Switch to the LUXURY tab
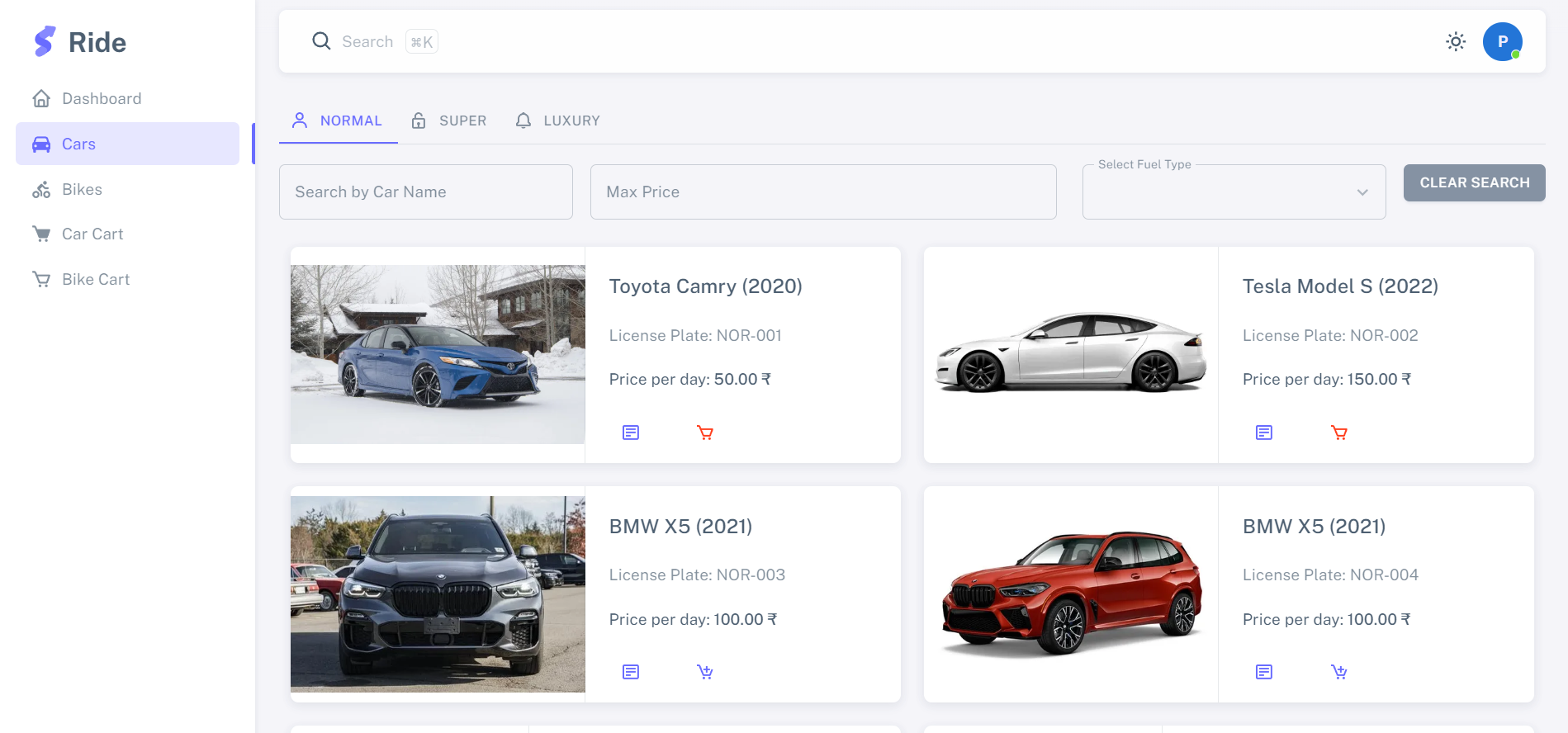Screen dimensions: 1568x733 [x=558, y=121]
